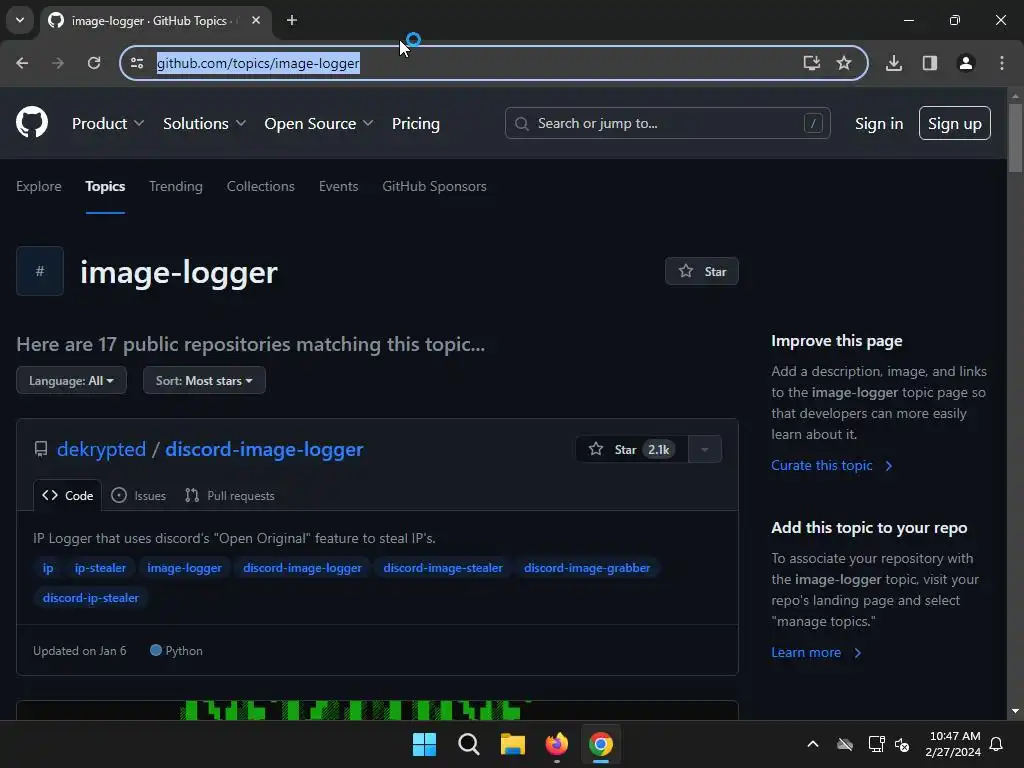Select the Code tab of repository
This screenshot has width=1024, height=768.
(67, 496)
